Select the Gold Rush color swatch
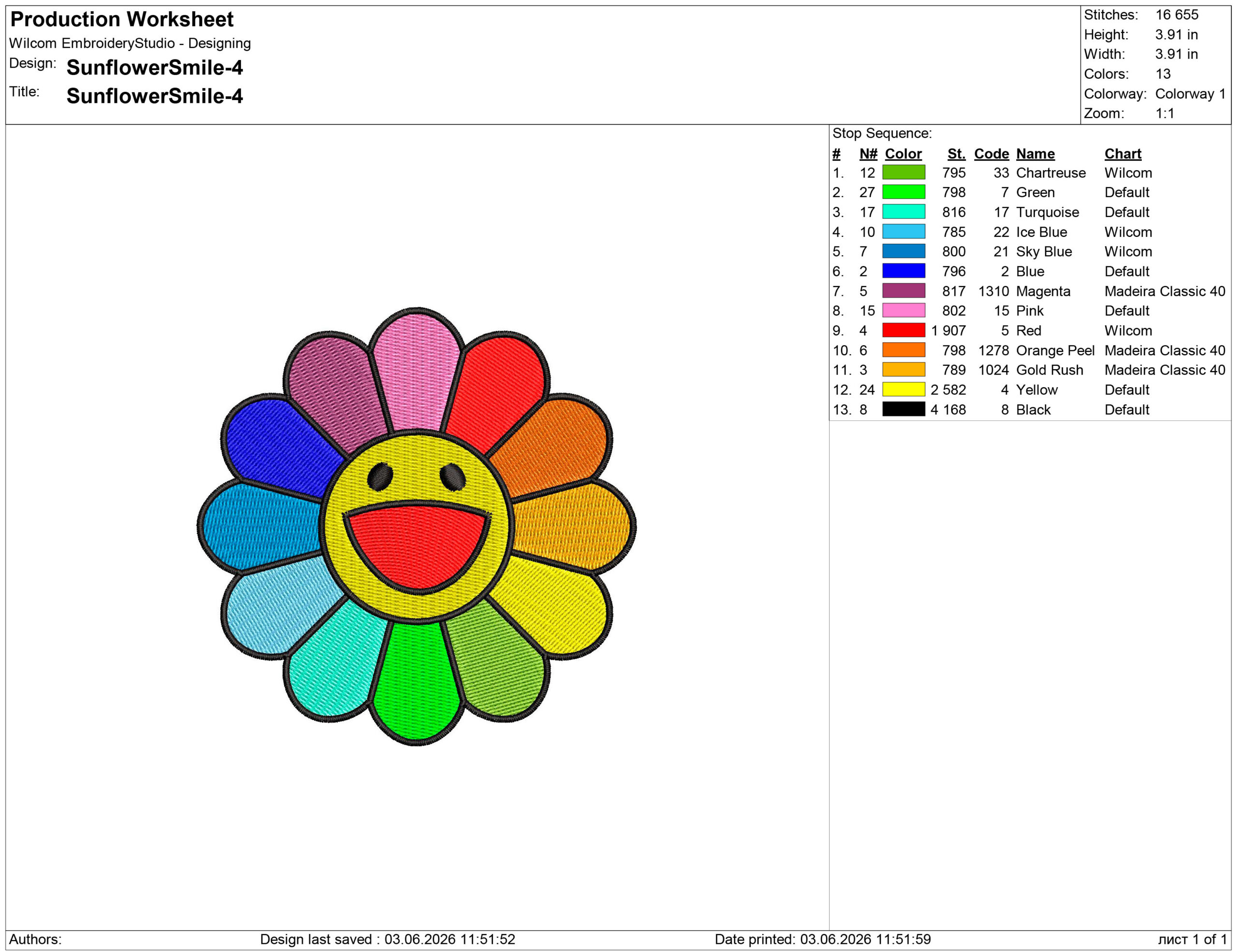Viewport: 1237px width, 952px height. [904, 370]
